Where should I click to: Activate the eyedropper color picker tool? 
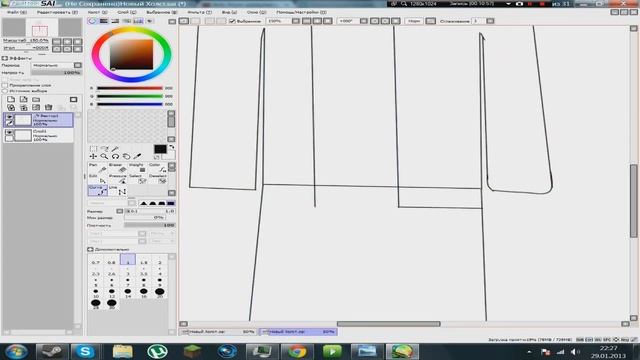(x=138, y=156)
